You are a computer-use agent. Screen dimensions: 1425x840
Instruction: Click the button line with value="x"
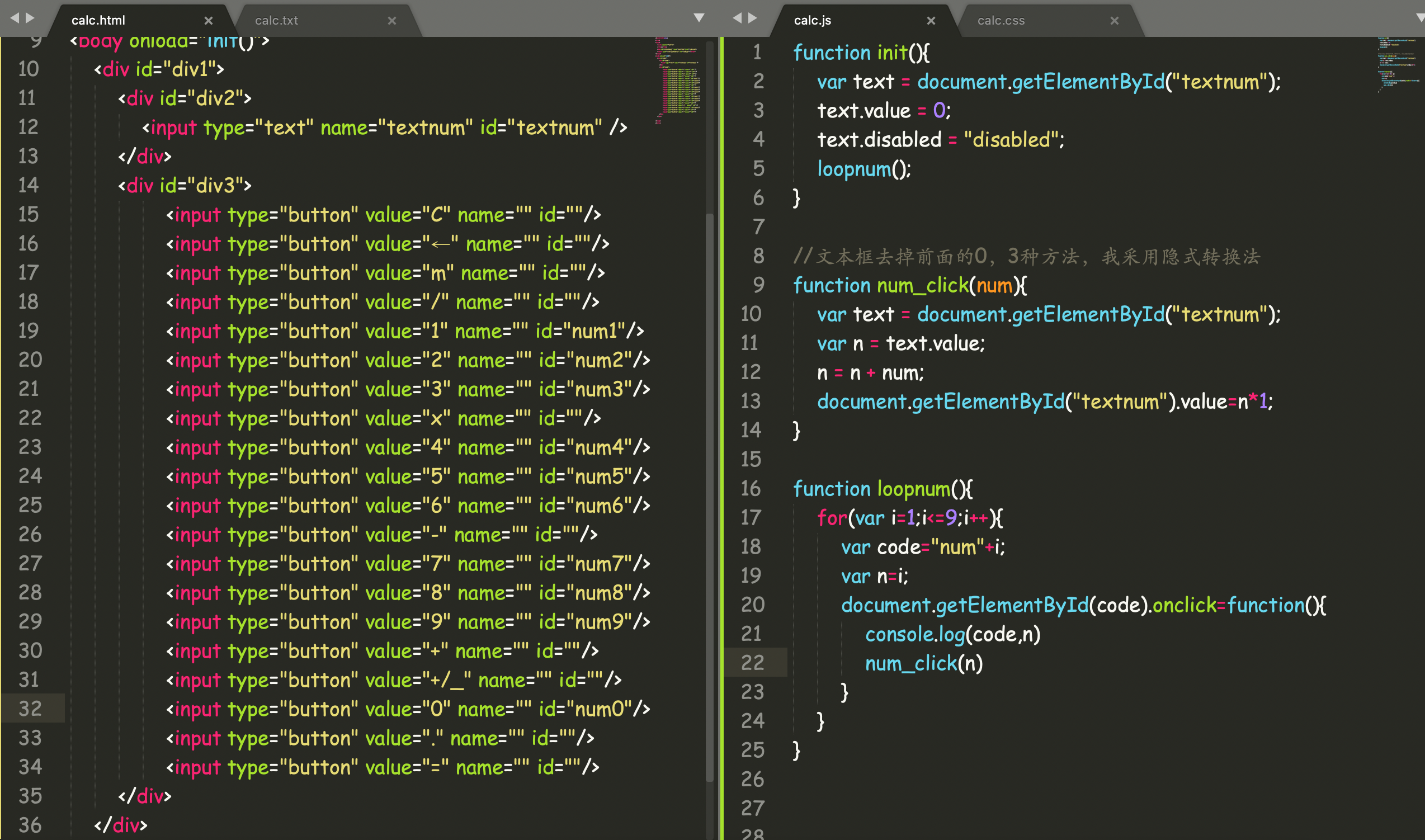coord(383,418)
